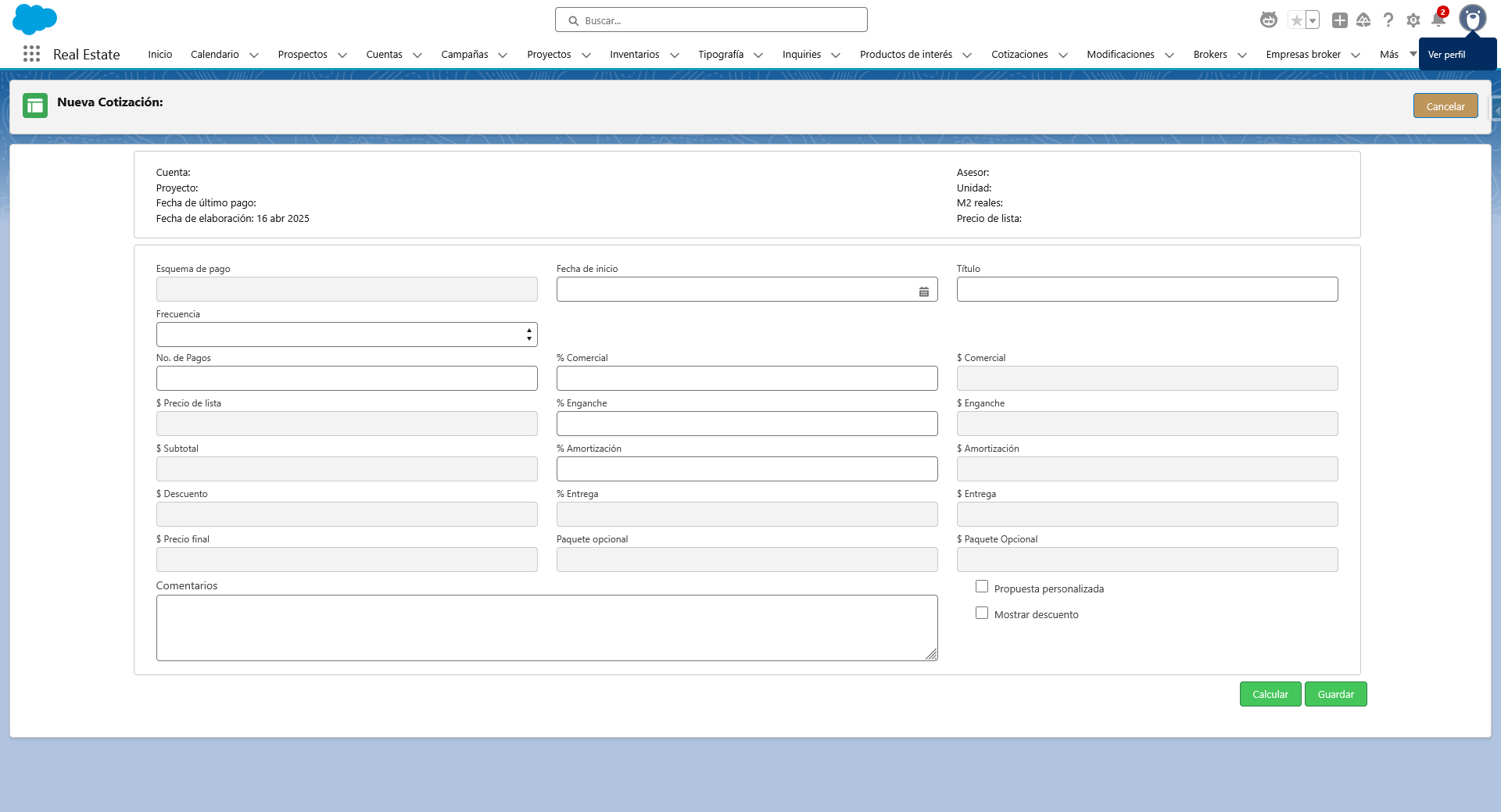This screenshot has width=1501, height=812.
Task: Open Salesforce Setup gear icon
Action: tap(1413, 20)
